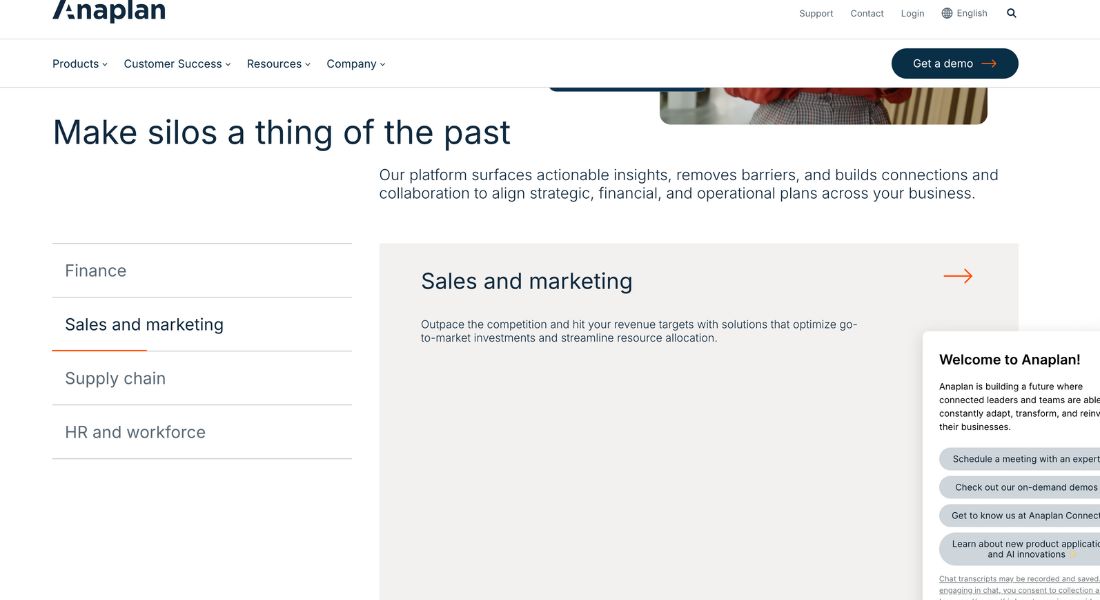The width and height of the screenshot is (1100, 600).
Task: Choose Schedule a meeting with an expert
Action: pos(1024,459)
